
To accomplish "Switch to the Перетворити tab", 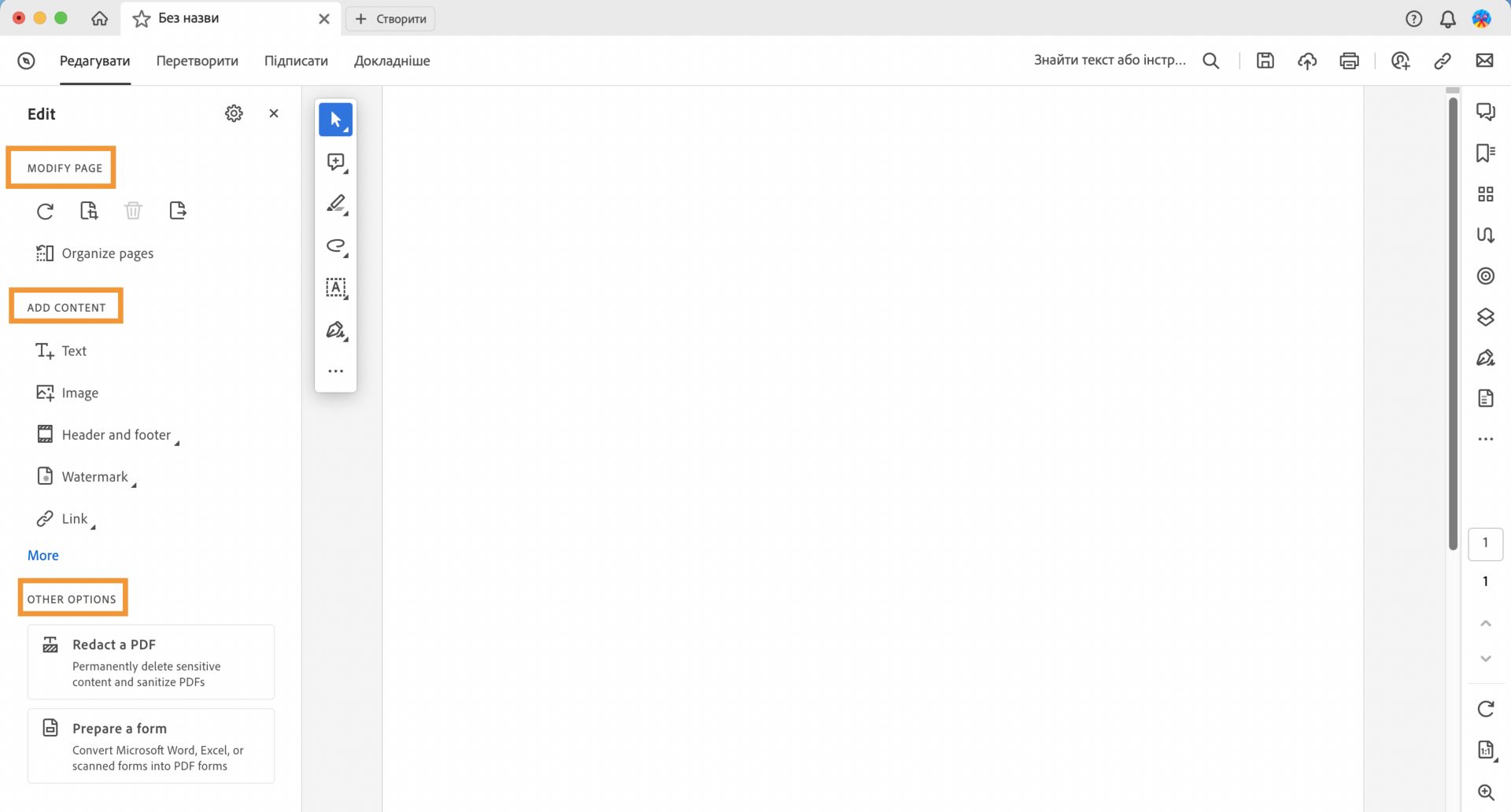I will tap(198, 61).
